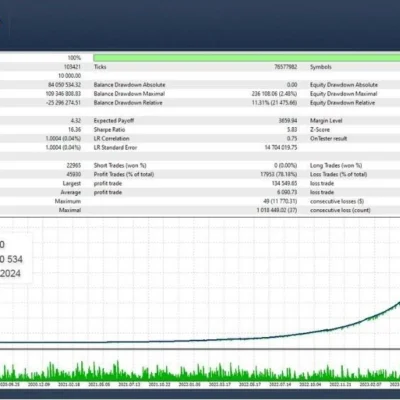Click the 'LR Standard Error' label
This screenshot has width=400, height=400.
click(115, 148)
